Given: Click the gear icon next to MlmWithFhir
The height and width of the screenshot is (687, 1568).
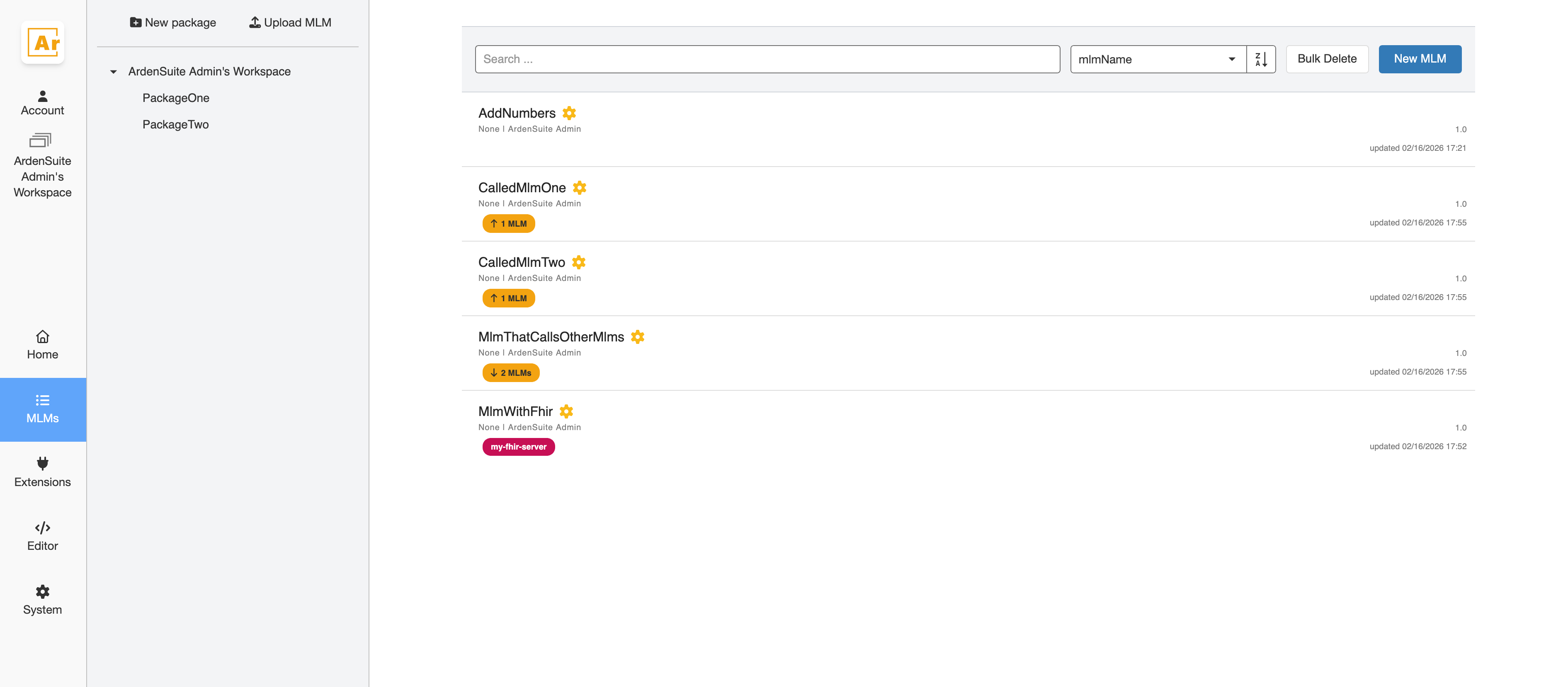Looking at the screenshot, I should click(x=566, y=411).
